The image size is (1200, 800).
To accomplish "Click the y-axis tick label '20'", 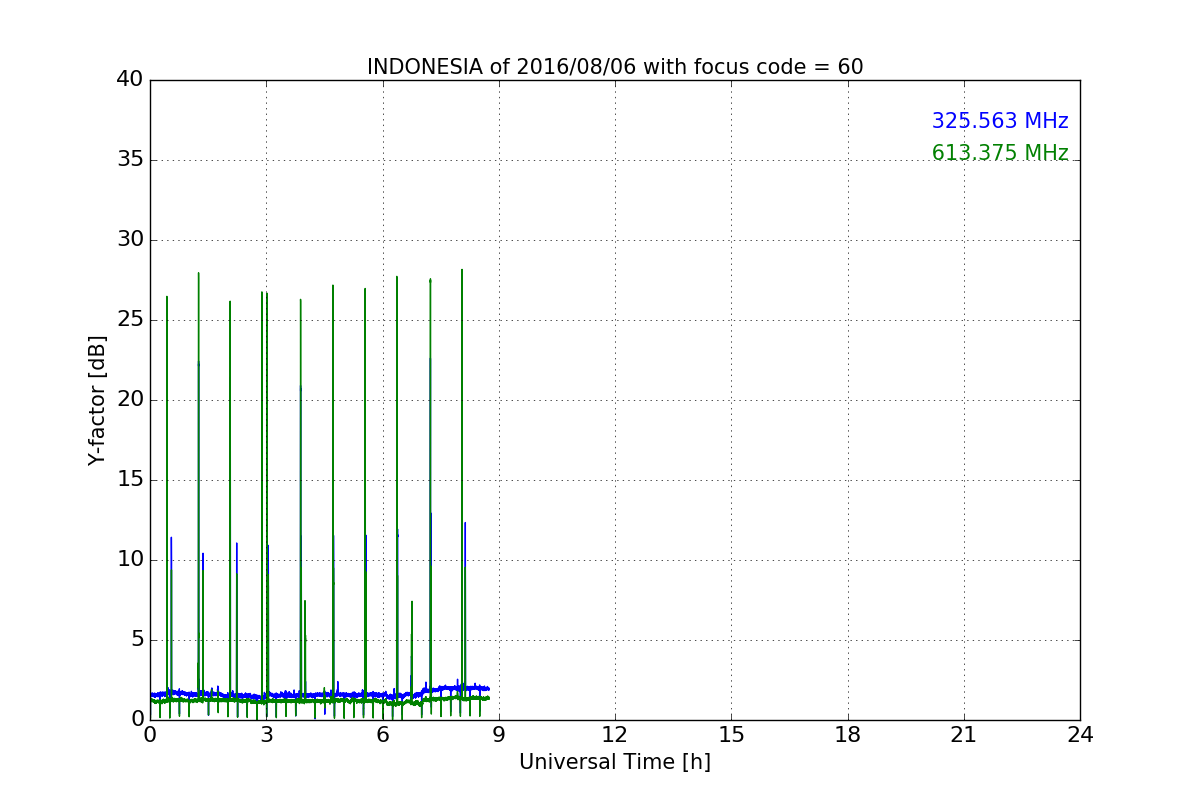I will tap(130, 400).
